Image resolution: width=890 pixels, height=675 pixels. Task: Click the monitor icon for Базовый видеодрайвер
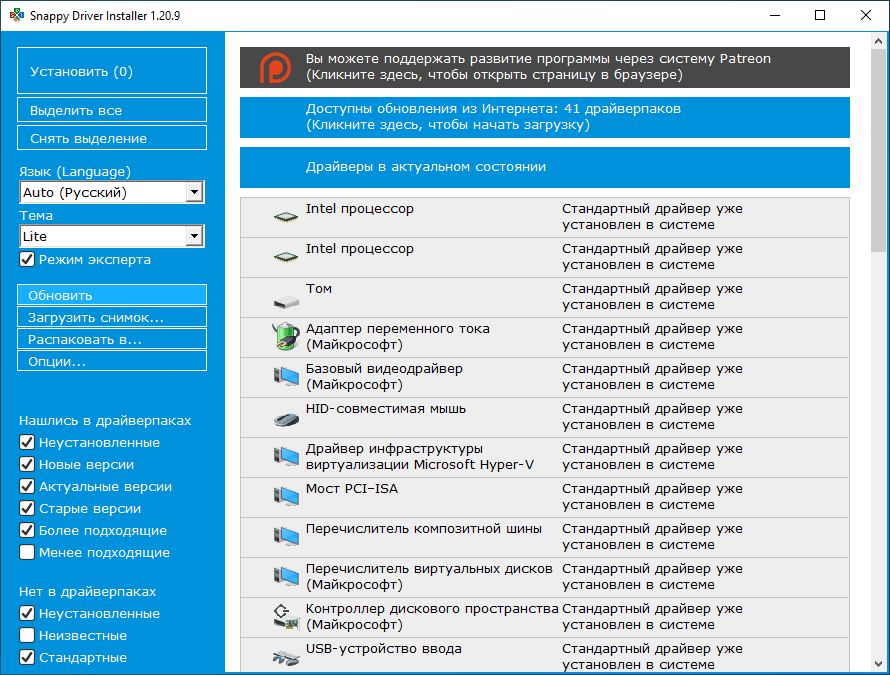tap(286, 376)
